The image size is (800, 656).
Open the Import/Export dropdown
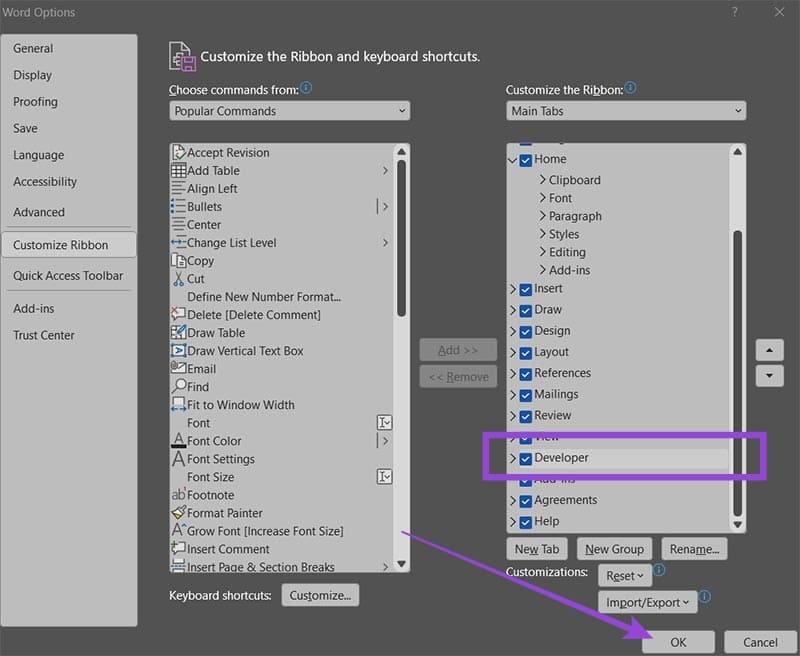(x=647, y=602)
